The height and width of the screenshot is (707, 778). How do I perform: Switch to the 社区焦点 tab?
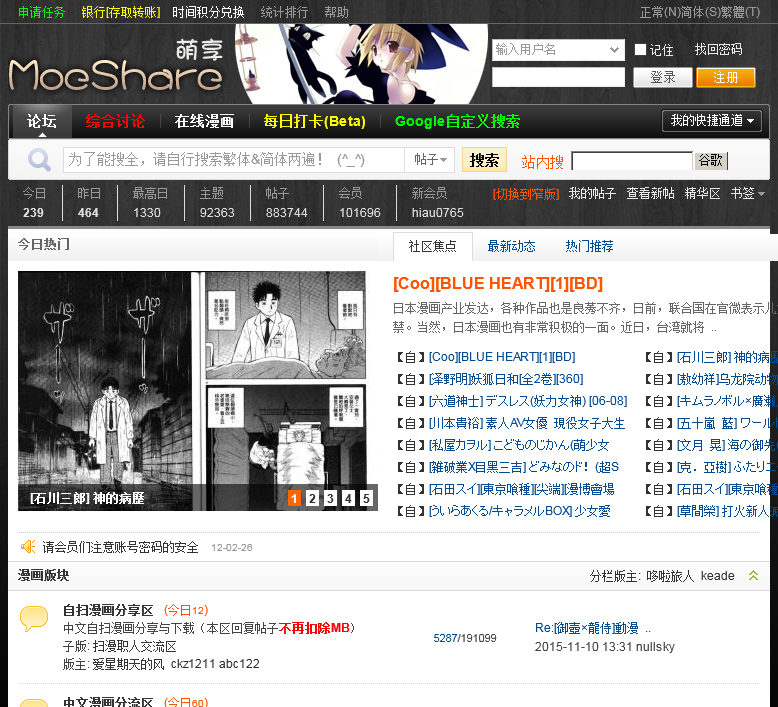pos(433,246)
